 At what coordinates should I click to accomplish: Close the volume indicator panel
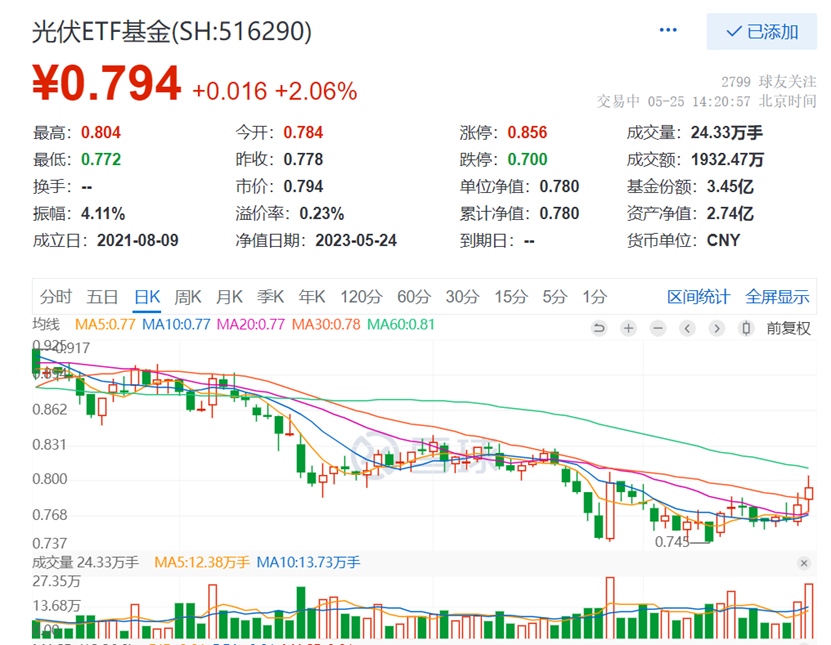[804, 563]
